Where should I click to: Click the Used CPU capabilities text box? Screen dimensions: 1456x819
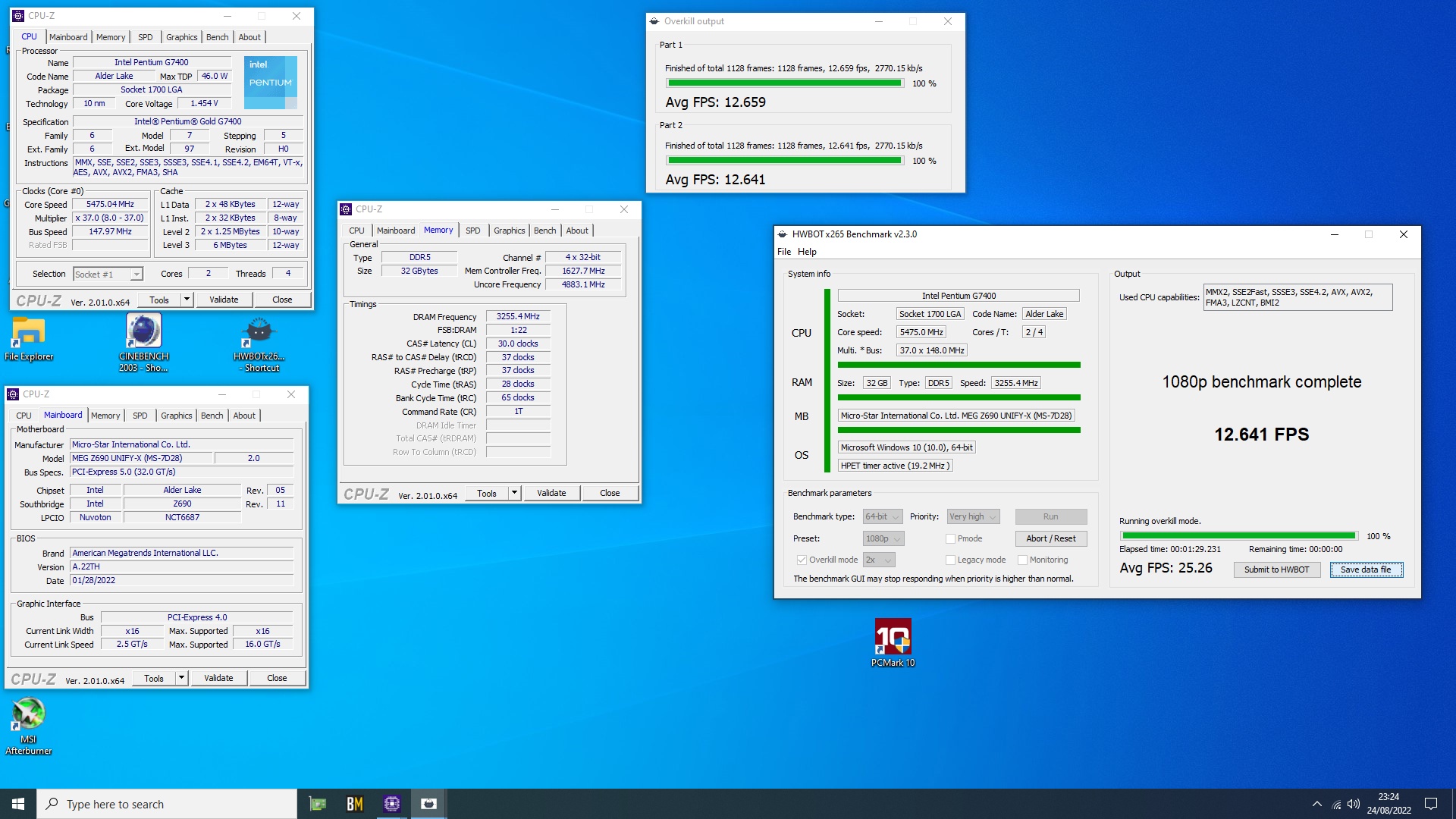coord(1298,297)
